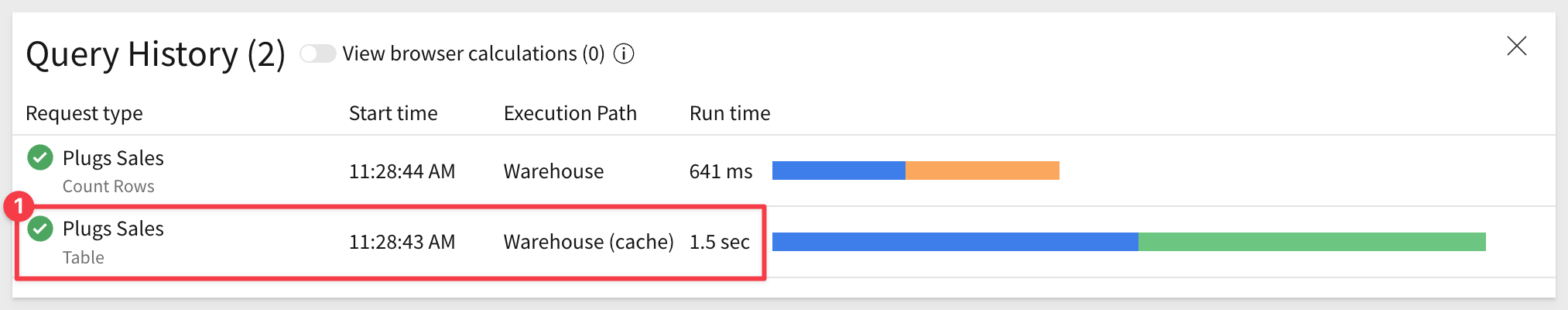1568x310 pixels.
Task: Select the 11:28:44 AM start time cell
Action: 402,171
